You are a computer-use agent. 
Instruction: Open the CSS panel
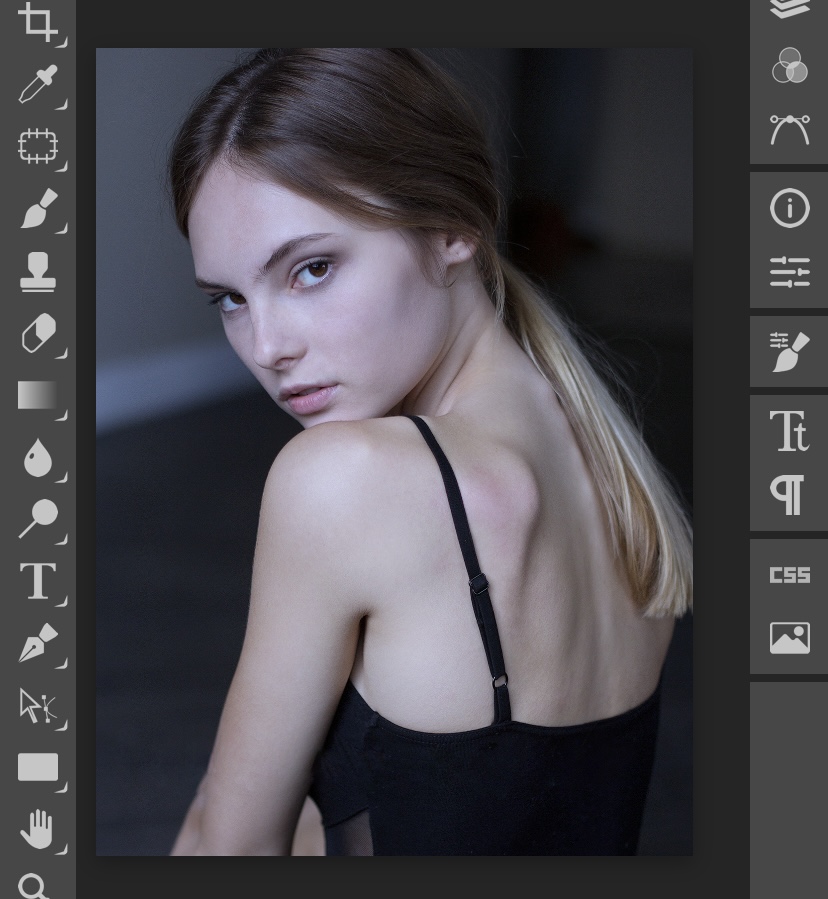pos(790,574)
